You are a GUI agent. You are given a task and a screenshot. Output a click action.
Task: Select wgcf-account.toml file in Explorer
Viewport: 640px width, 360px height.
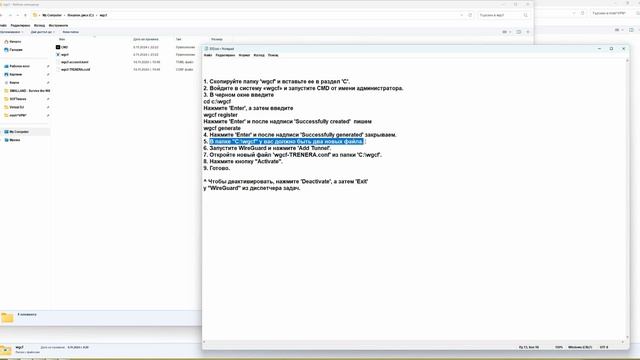click(x=74, y=62)
